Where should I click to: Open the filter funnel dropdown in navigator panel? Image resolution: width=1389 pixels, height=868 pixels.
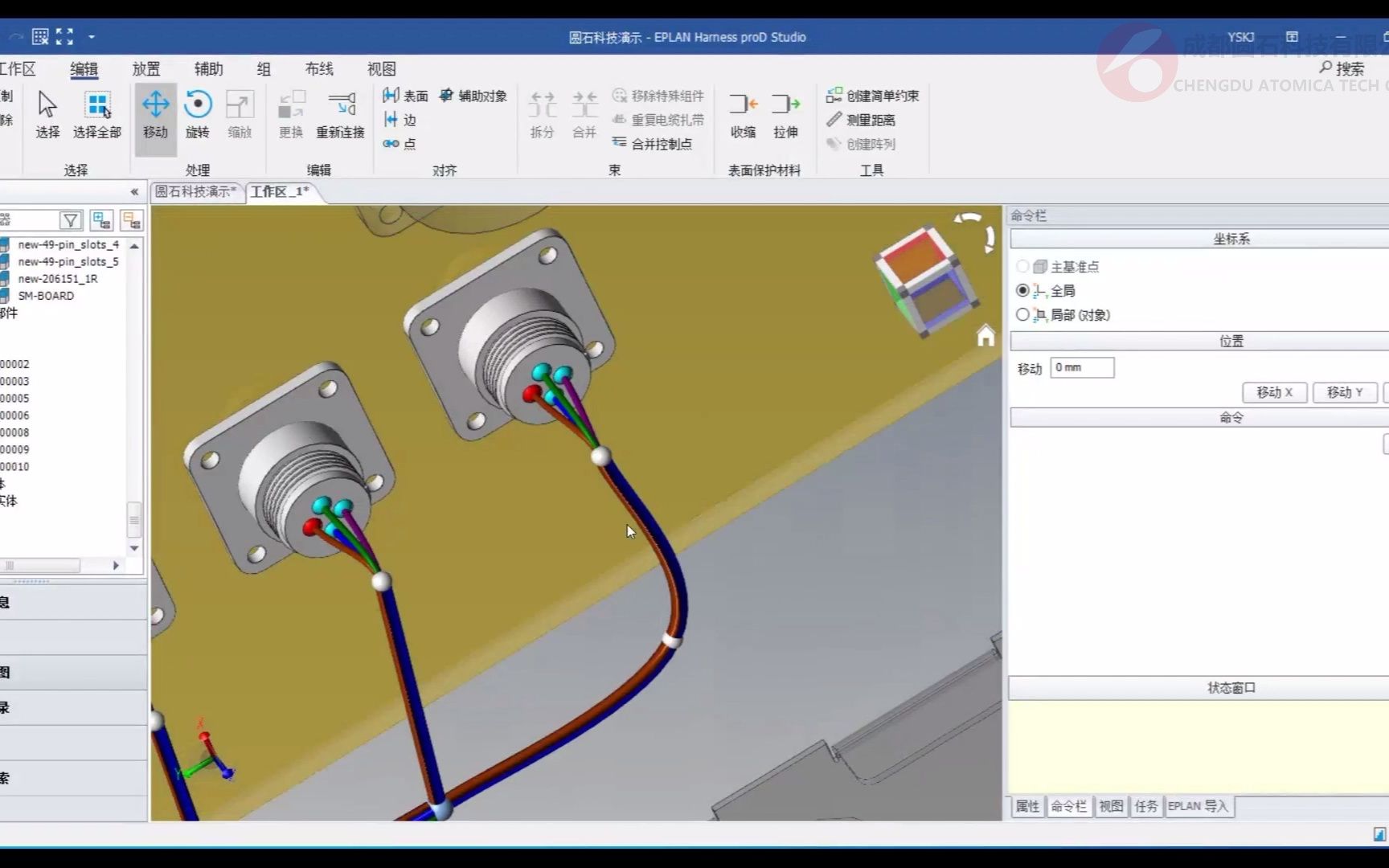pyautogui.click(x=71, y=219)
